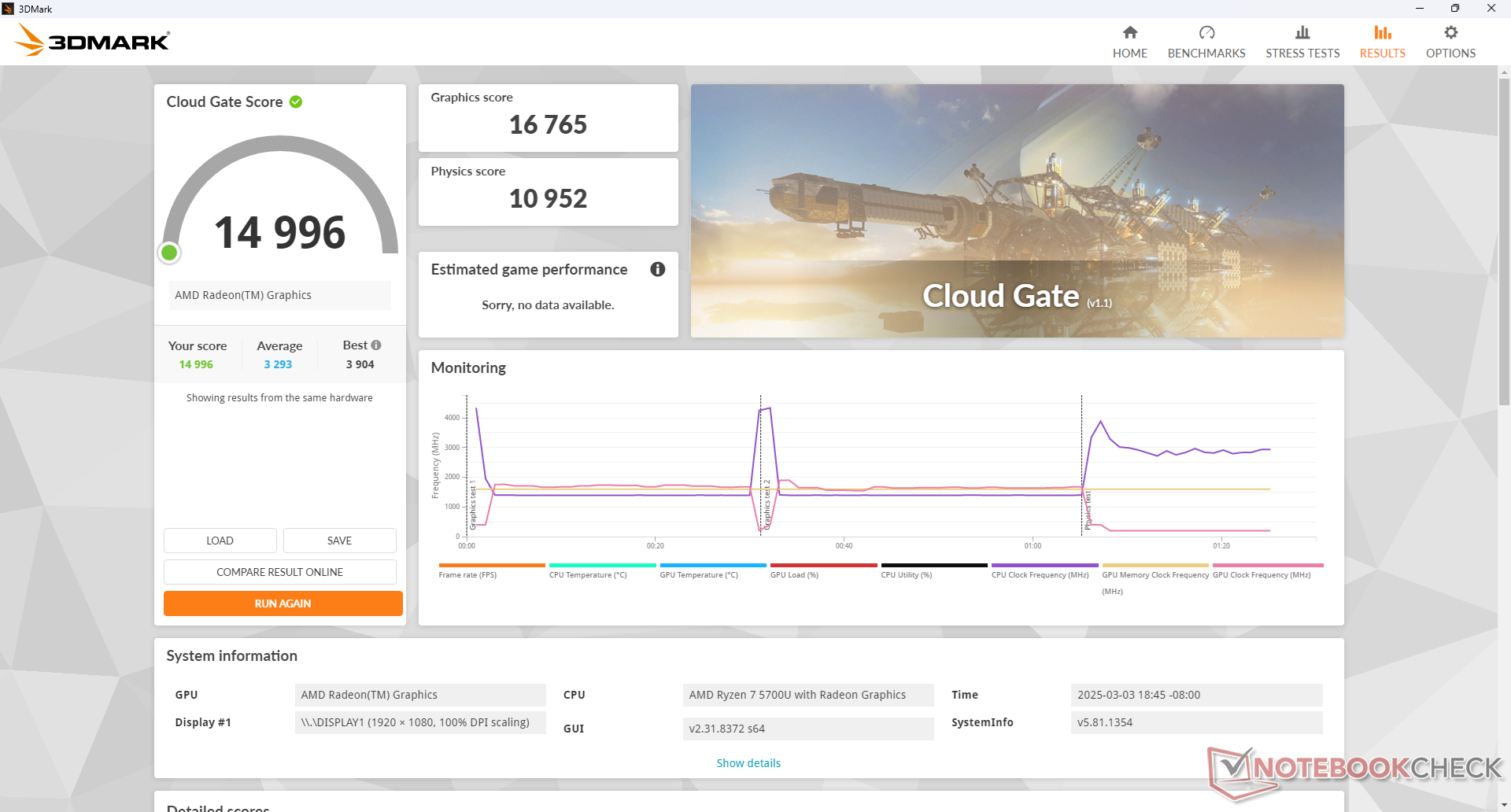Click the SystemInfo version v5.81.1354

tap(1196, 722)
